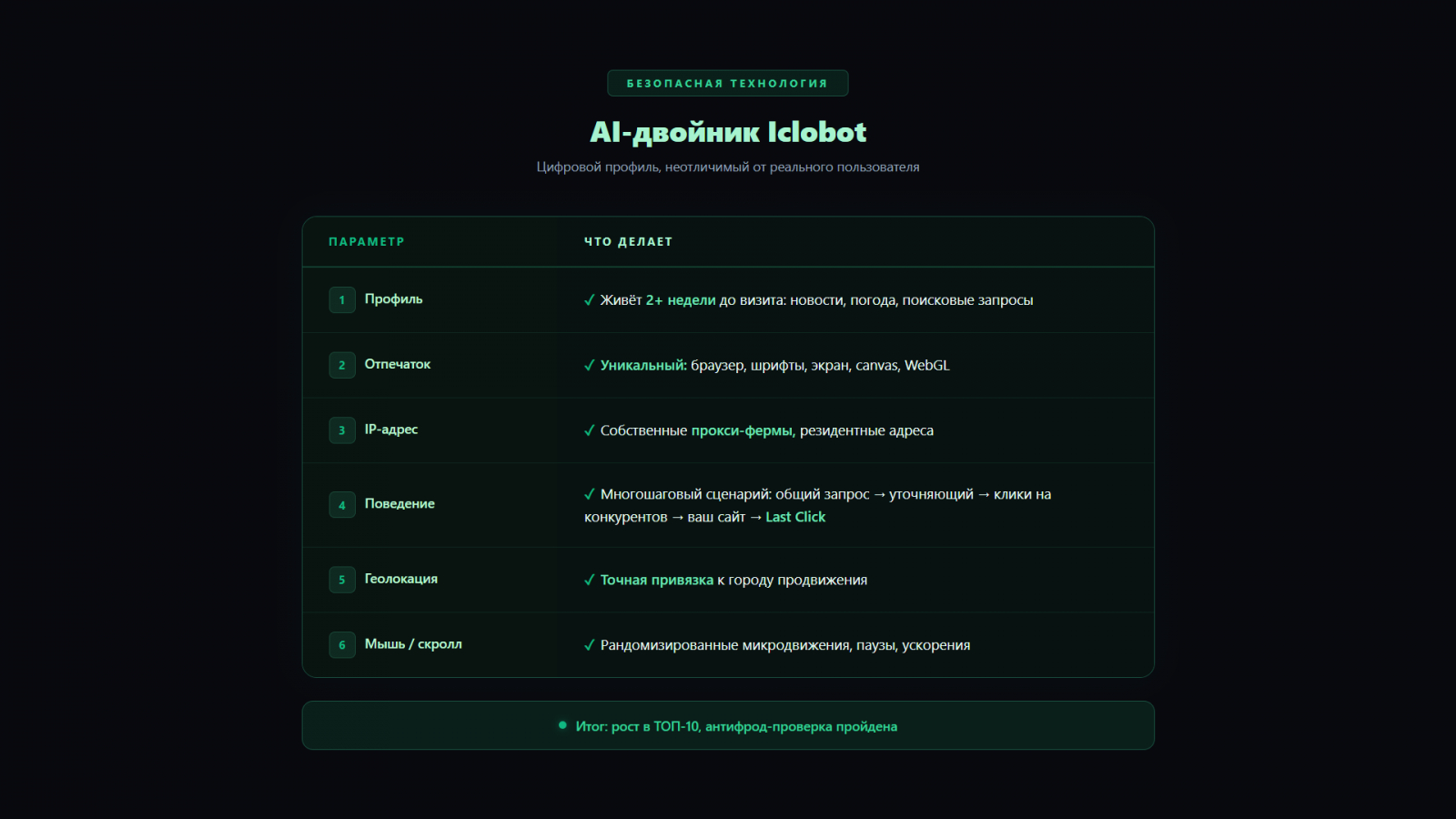Click the highlighted "2+ недели" text

point(681,300)
